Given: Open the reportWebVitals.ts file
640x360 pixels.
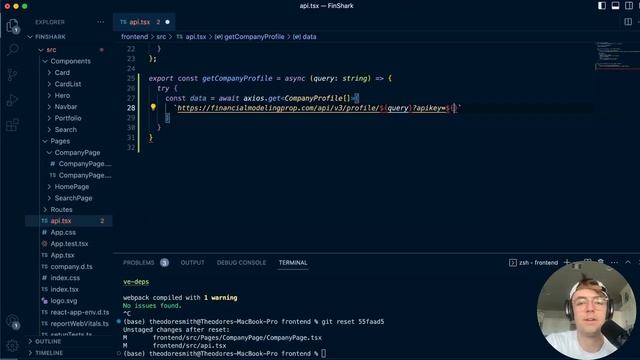Looking at the screenshot, I should [x=79, y=324].
